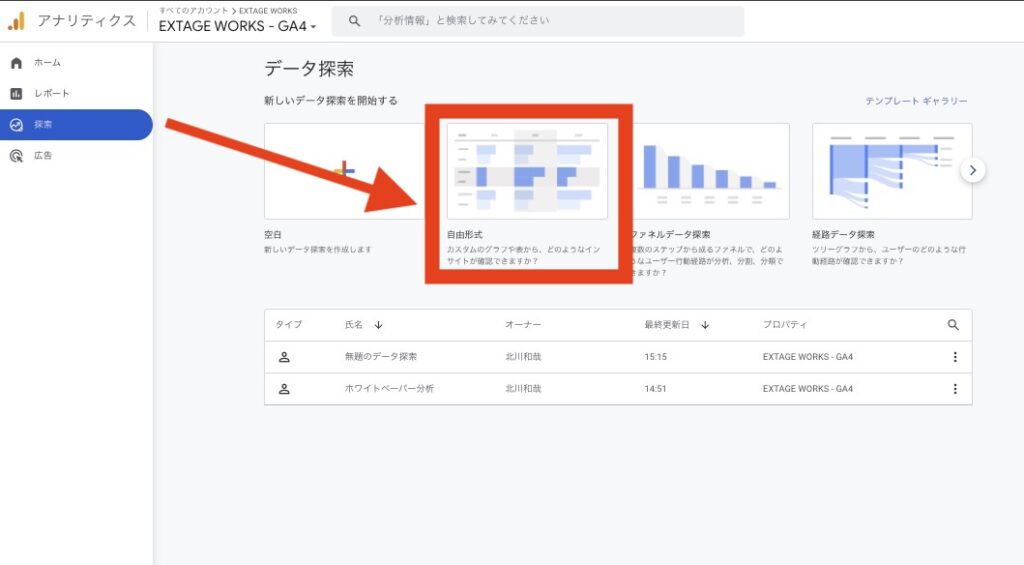
Task: Open the 自由形式 template thumbnail
Action: [x=527, y=171]
